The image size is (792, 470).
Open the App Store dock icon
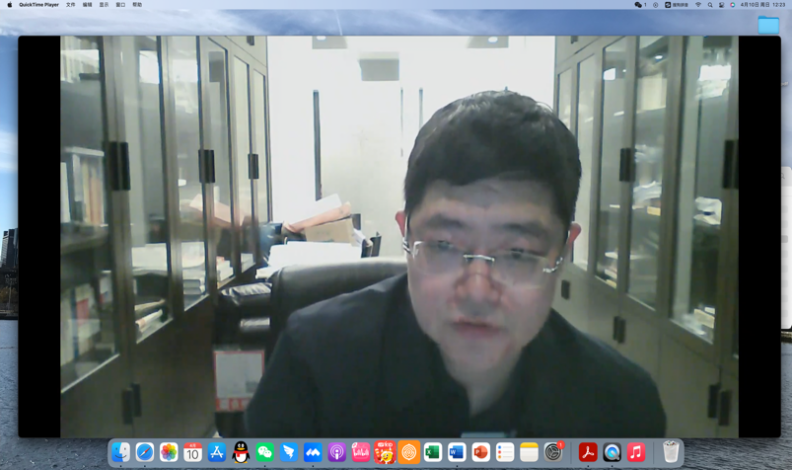[217, 452]
